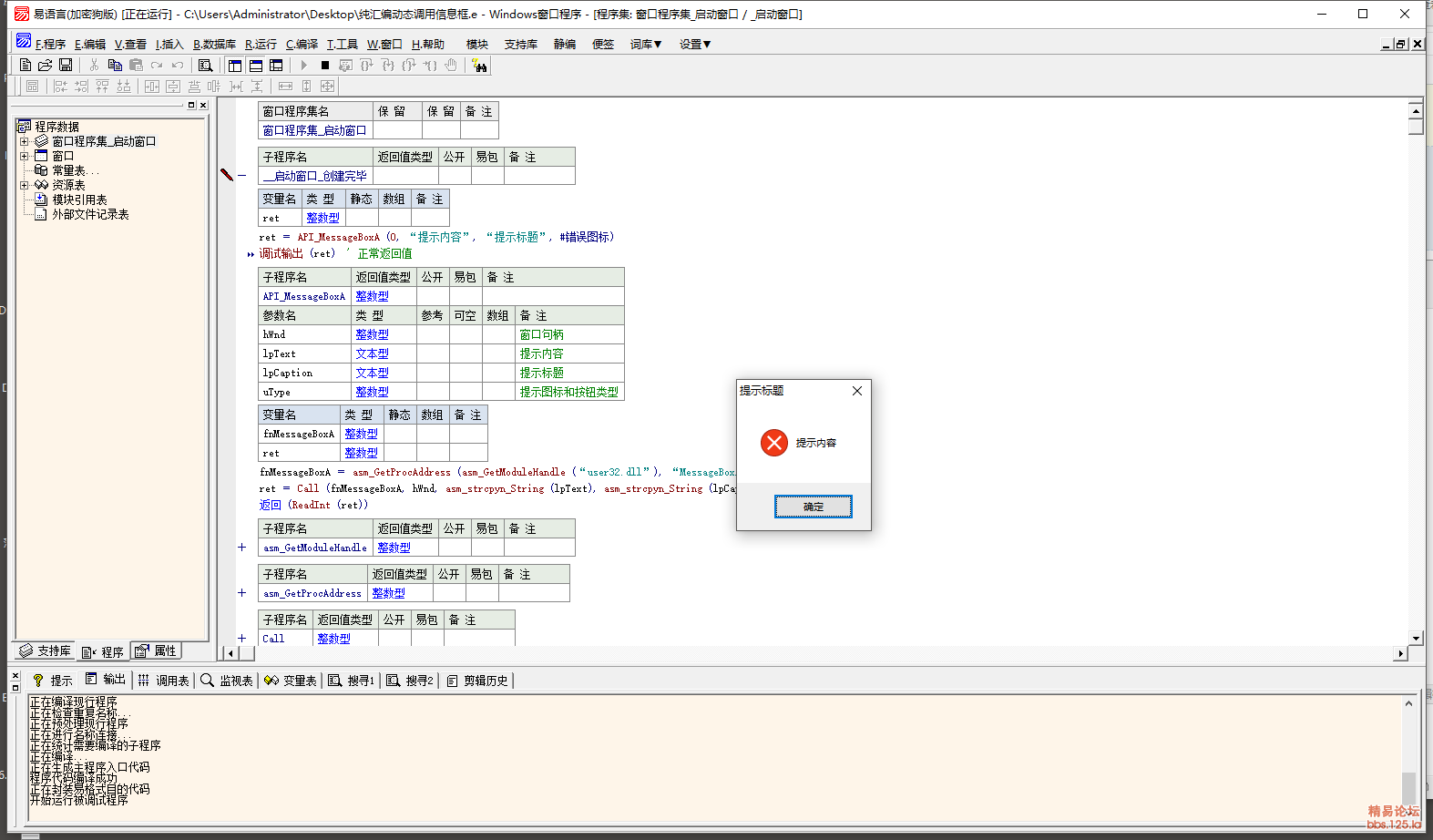Viewport: 1433px width, 840px height.
Task: Expand the asm_GetModuleHandle subroutine
Action: coord(241,548)
